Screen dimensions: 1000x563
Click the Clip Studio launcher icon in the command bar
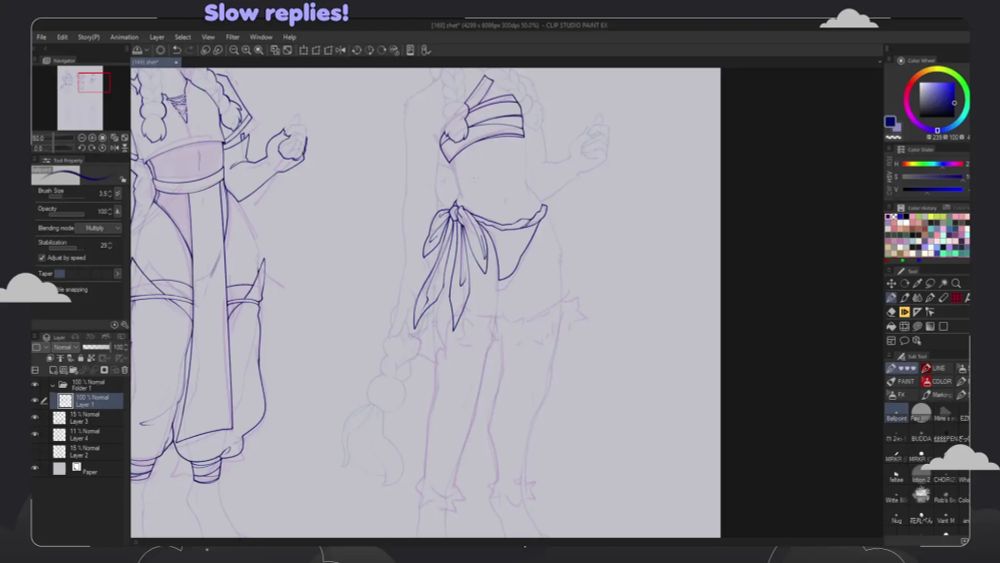point(137,50)
